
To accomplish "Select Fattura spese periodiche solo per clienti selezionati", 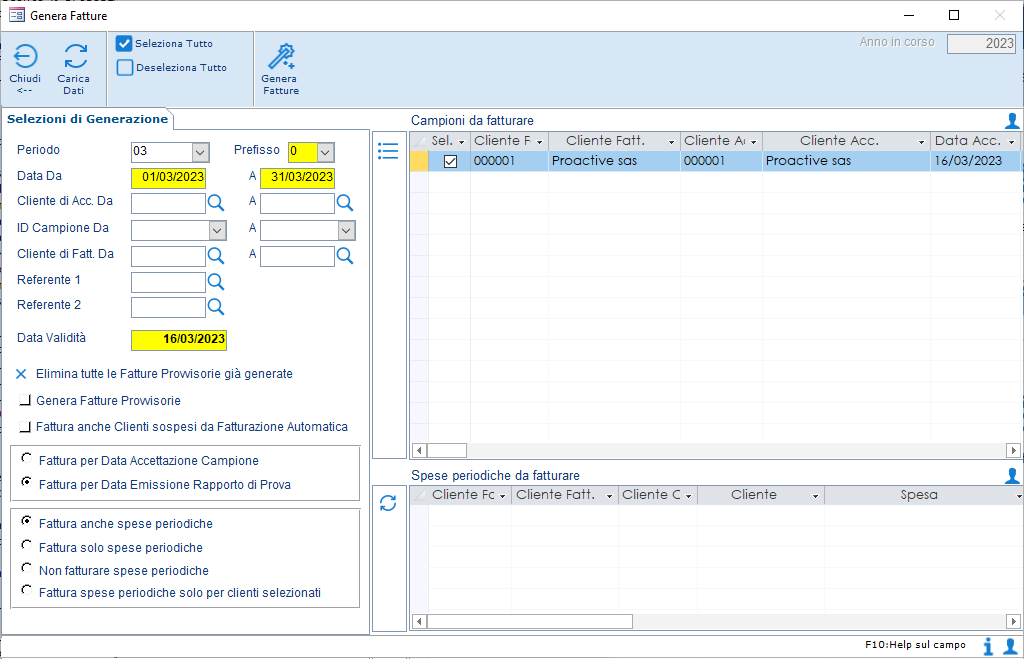I will click(26, 590).
